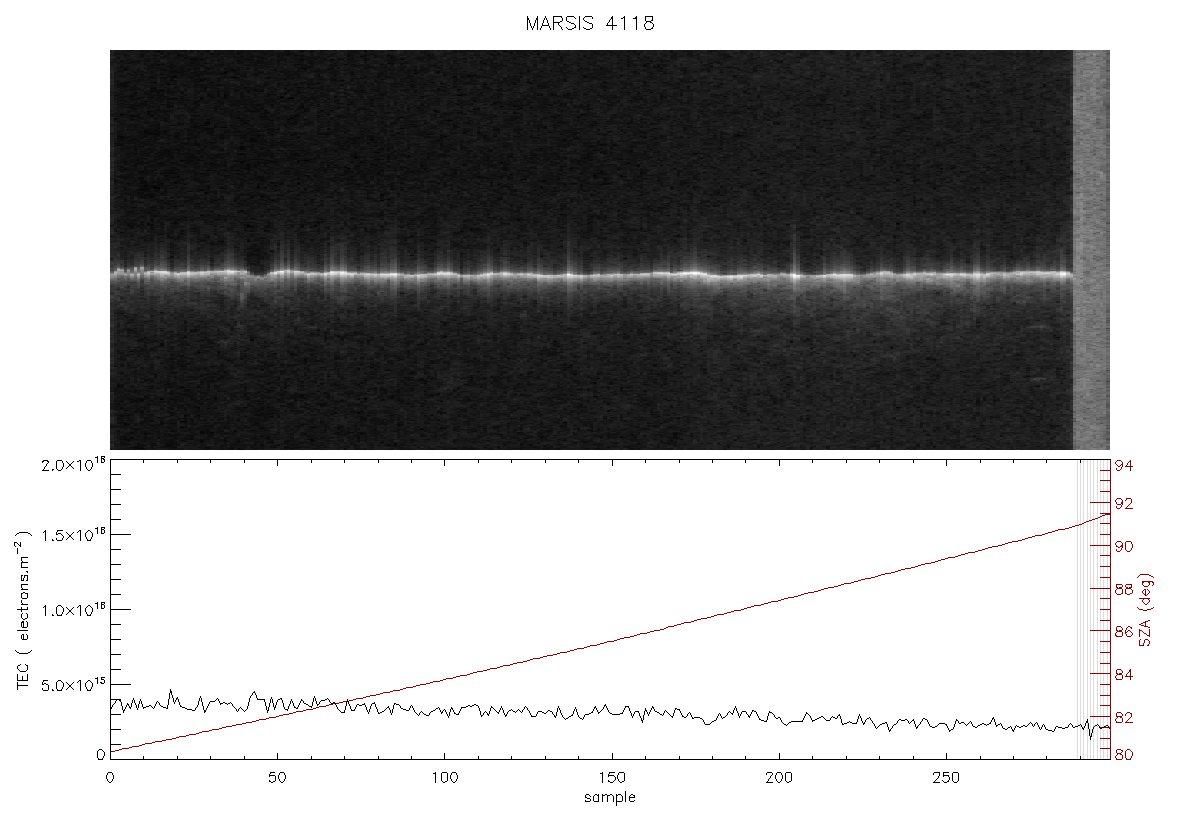Click the TEC axis value '5.0×10^15'
Viewport: 1180px width, 830px height.
tap(73, 685)
